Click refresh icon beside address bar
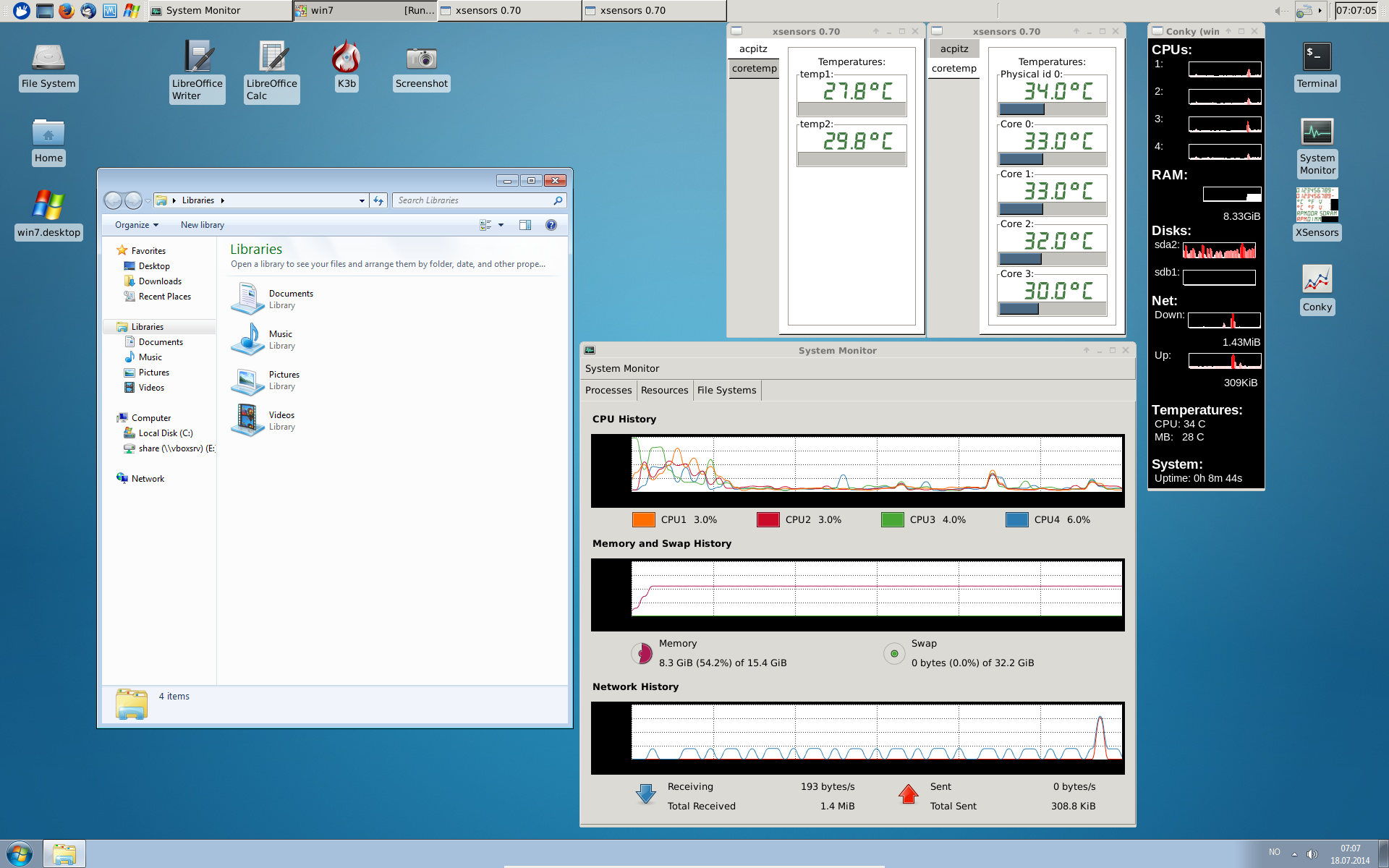Image resolution: width=1389 pixels, height=868 pixels. [x=378, y=200]
